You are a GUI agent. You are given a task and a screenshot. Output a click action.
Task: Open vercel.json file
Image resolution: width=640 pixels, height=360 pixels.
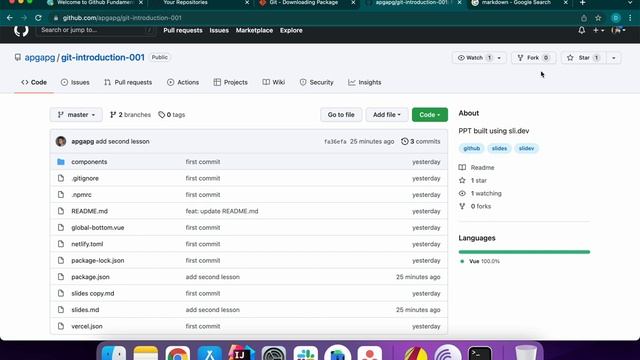coord(87,326)
